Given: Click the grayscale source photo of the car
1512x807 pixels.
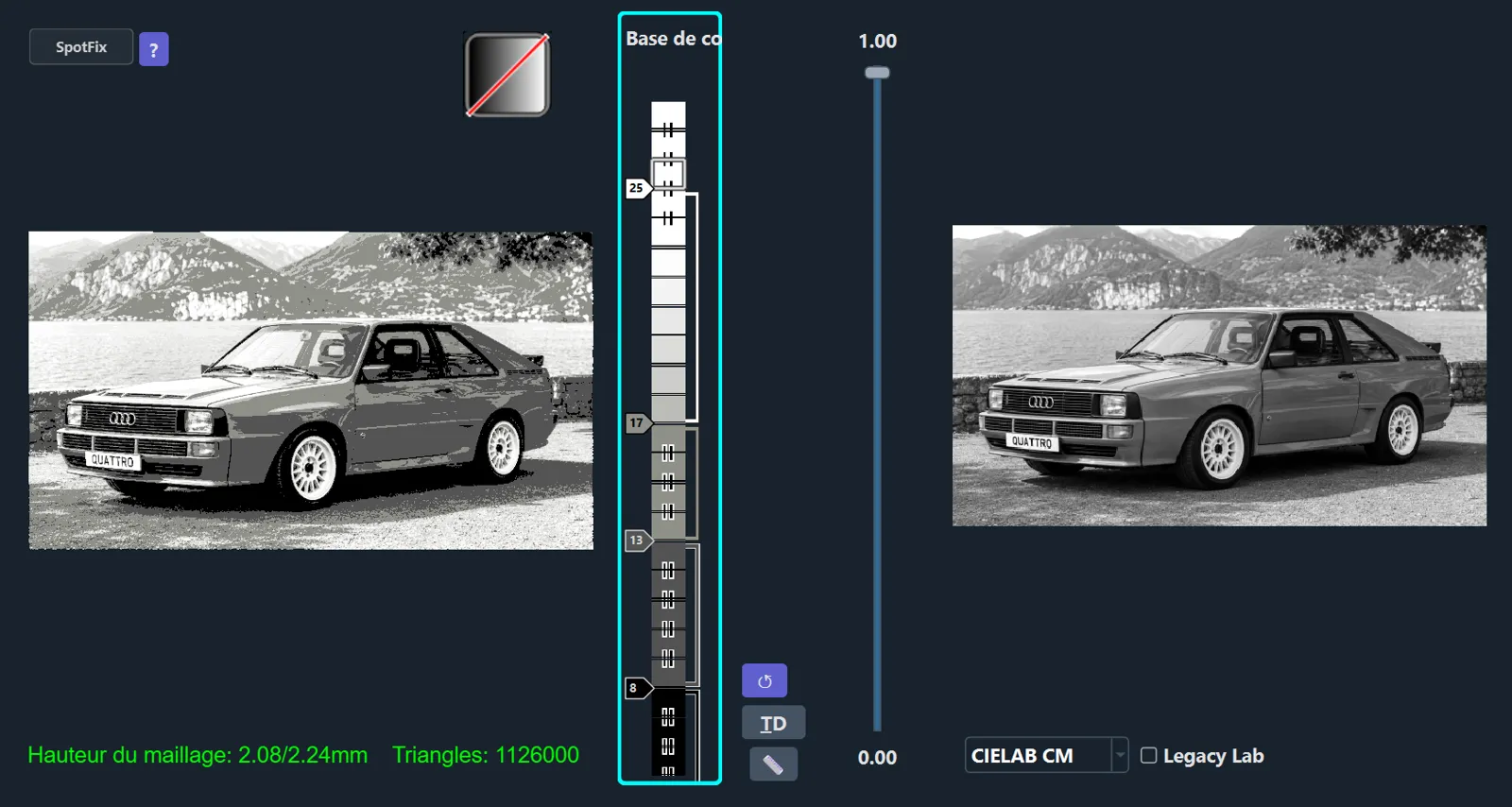Looking at the screenshot, I should coord(1219,375).
